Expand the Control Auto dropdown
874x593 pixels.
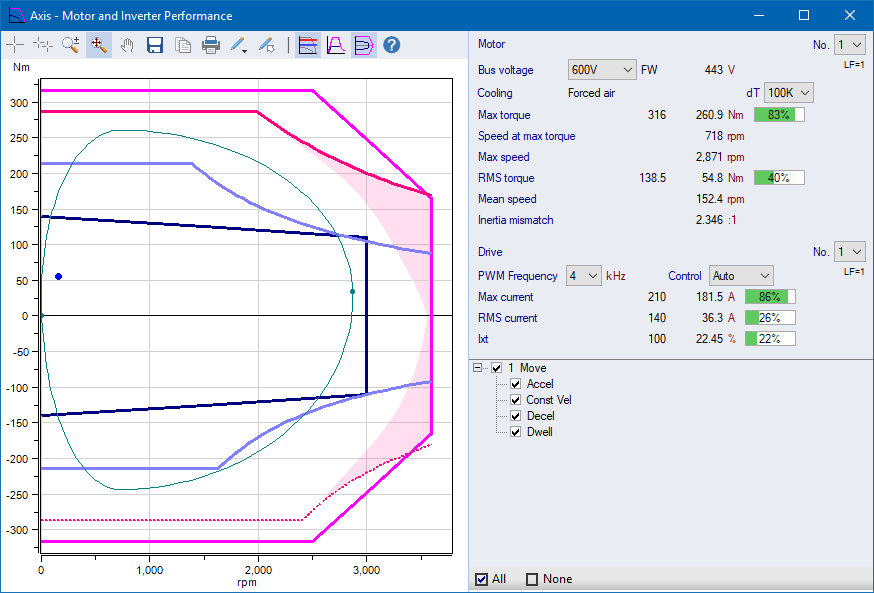(741, 275)
